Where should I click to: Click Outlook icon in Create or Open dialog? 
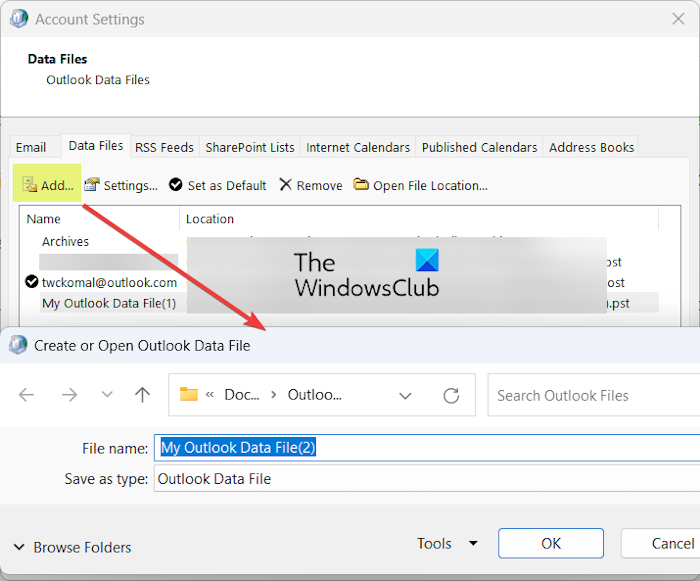pyautogui.click(x=18, y=345)
